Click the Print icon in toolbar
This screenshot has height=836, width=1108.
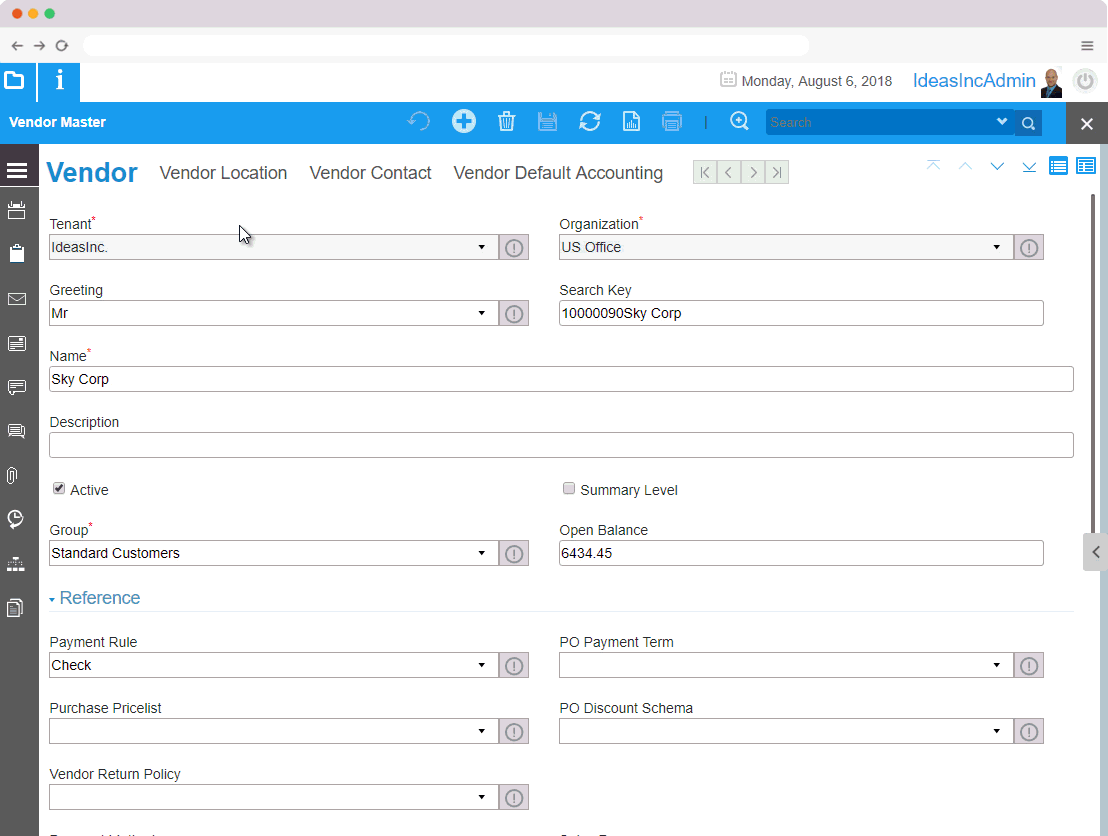672,122
